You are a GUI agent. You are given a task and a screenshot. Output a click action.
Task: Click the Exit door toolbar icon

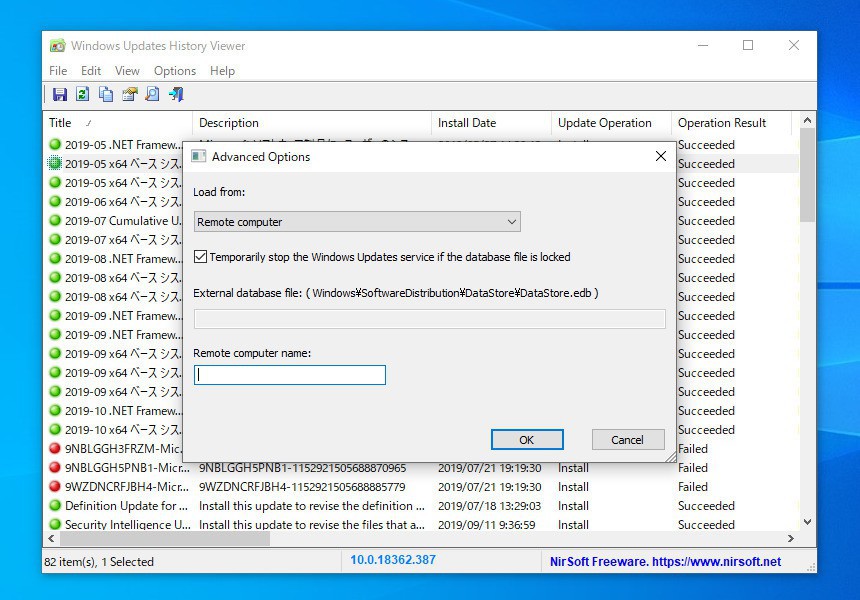point(177,95)
